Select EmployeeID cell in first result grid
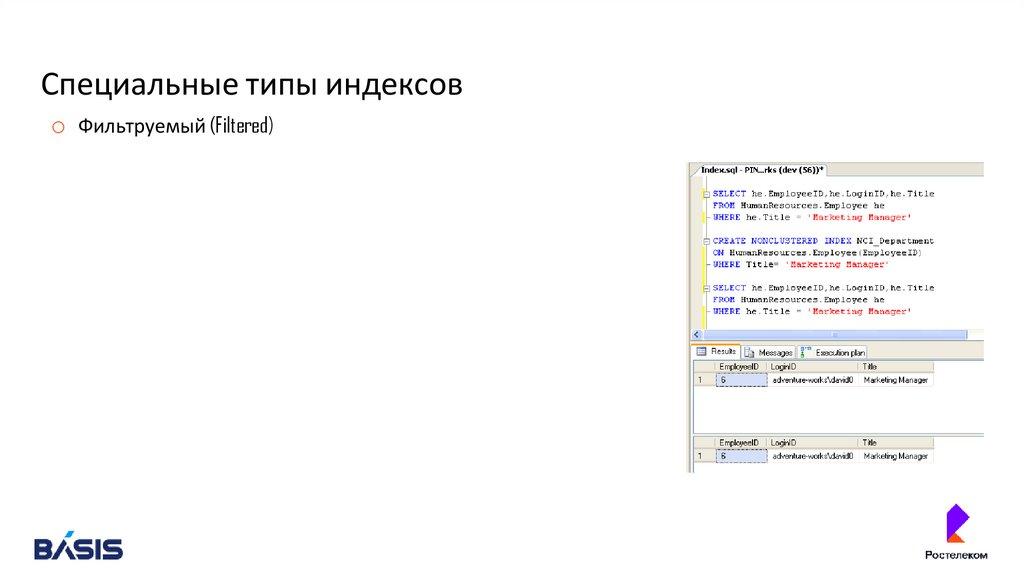Screen dimensions: 1024x574 (x=742, y=381)
